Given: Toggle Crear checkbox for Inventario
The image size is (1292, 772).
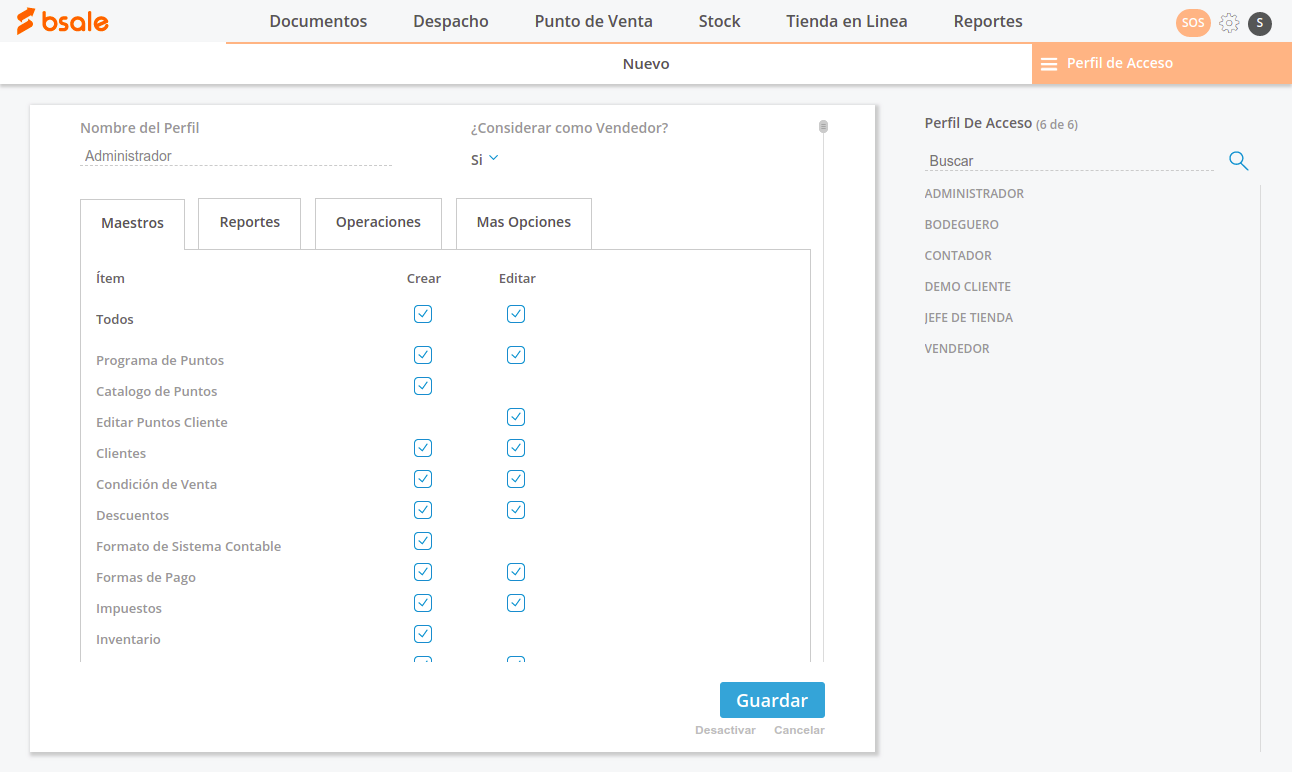Looking at the screenshot, I should click(x=423, y=634).
